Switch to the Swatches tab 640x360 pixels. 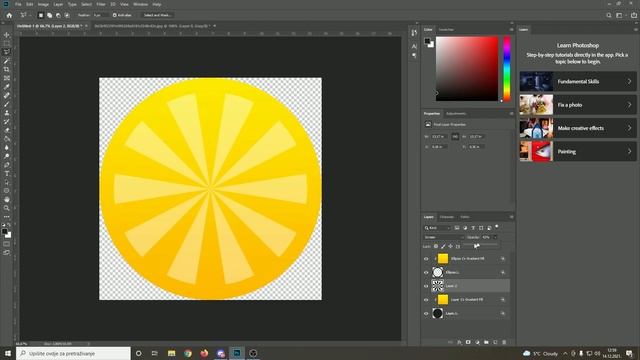[x=446, y=30]
